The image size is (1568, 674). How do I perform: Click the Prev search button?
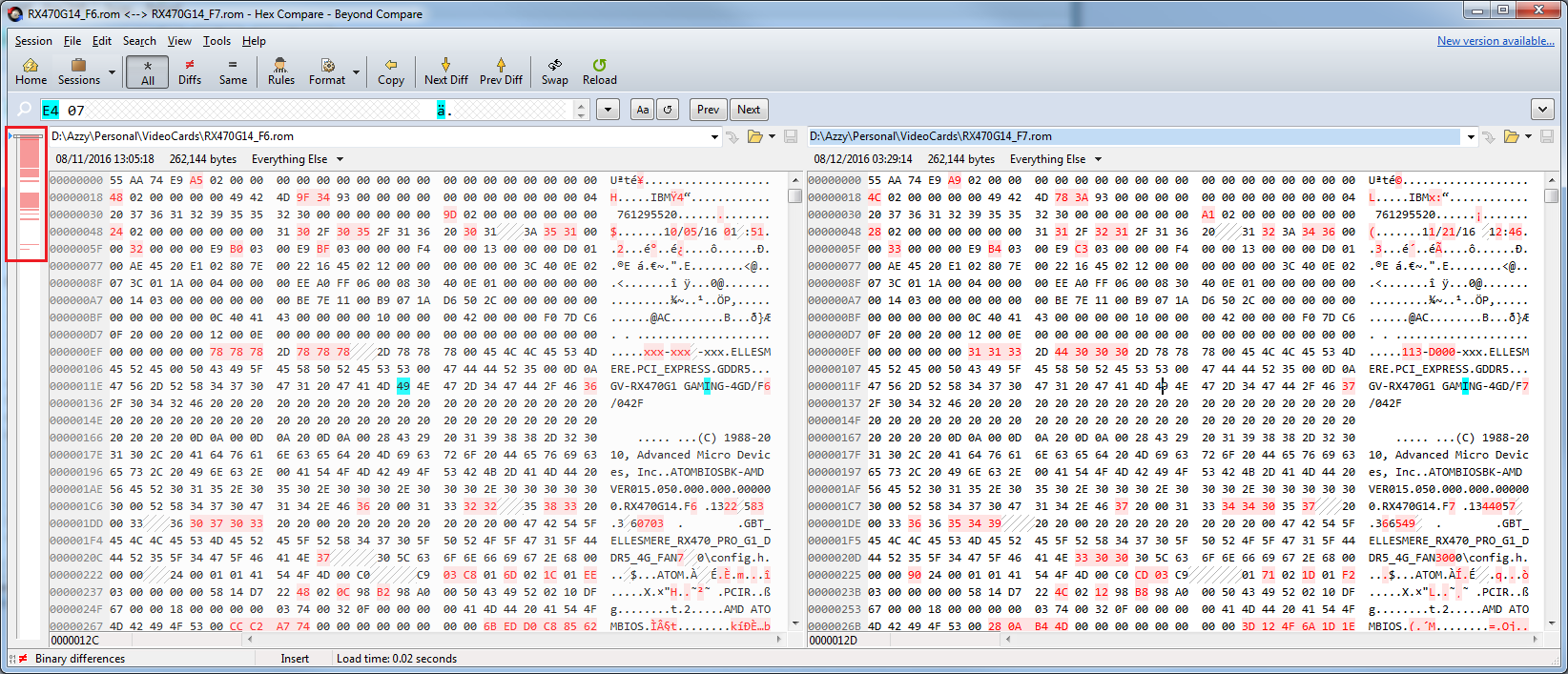click(x=708, y=110)
